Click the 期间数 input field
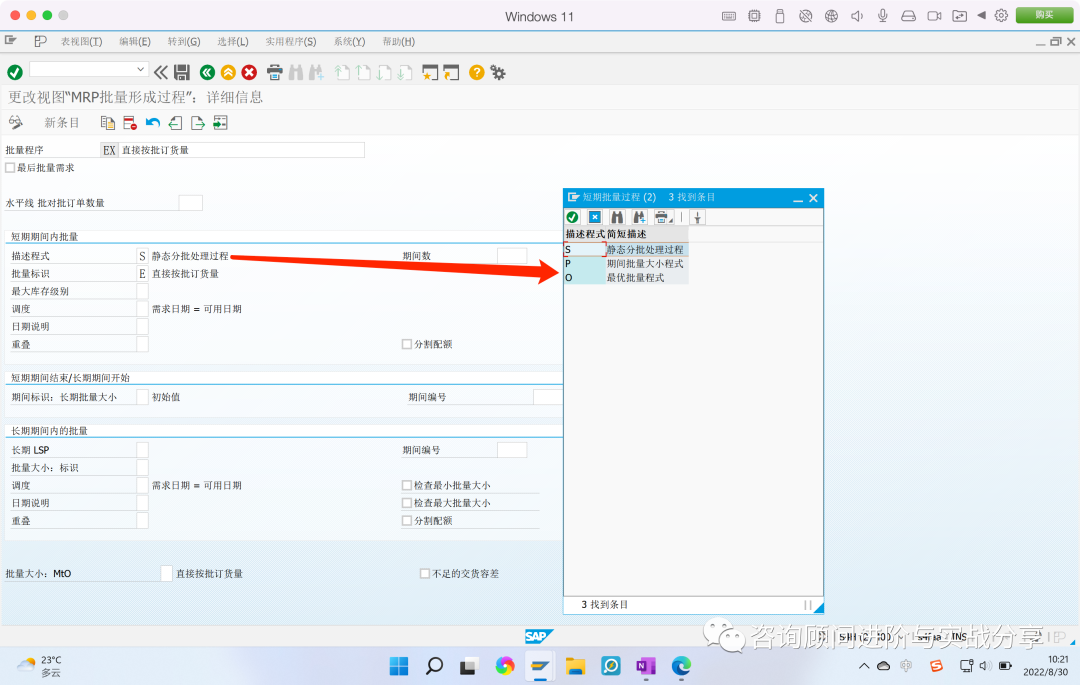 tap(512, 255)
